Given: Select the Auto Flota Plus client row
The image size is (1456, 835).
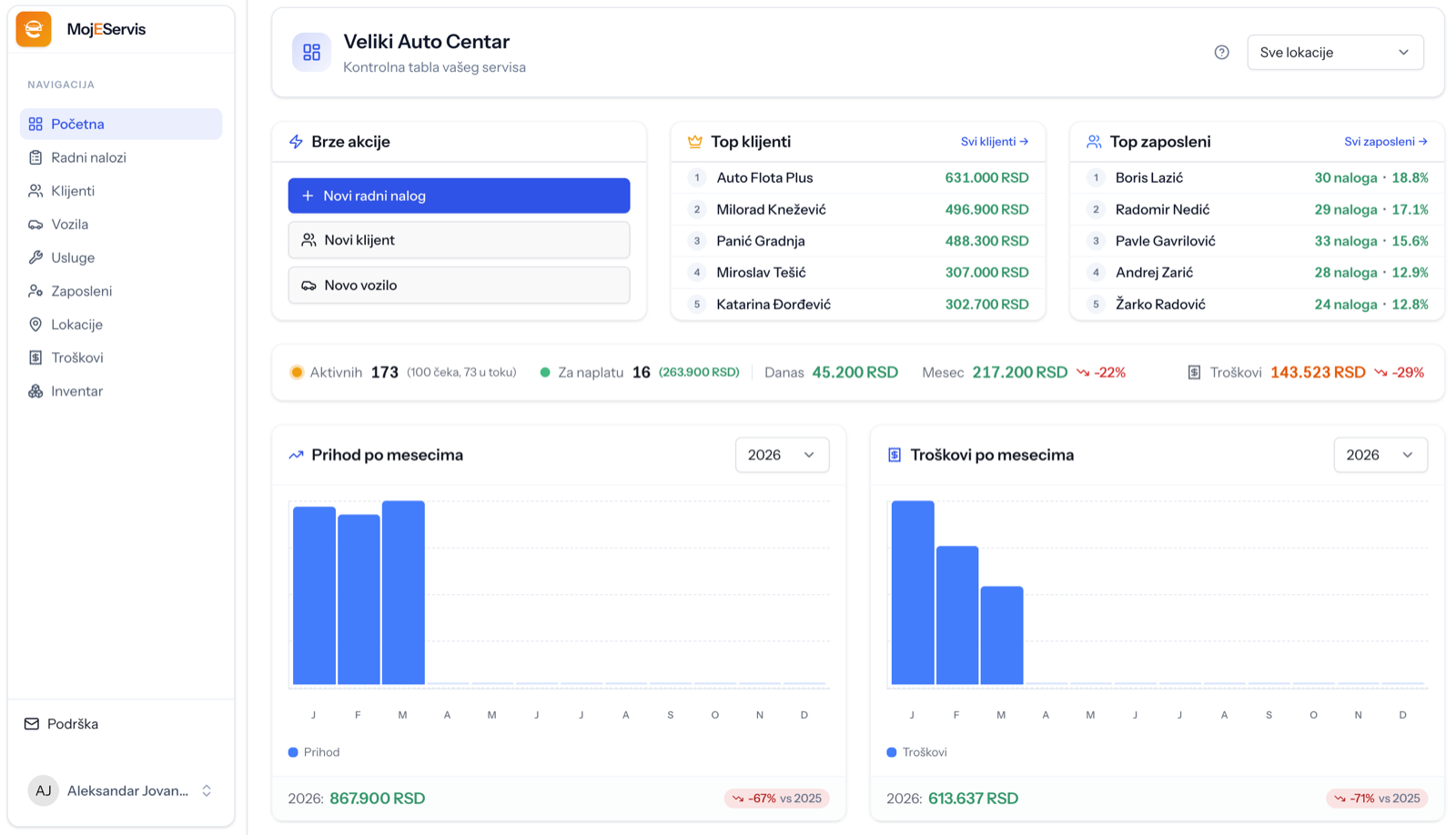Looking at the screenshot, I should (x=858, y=177).
